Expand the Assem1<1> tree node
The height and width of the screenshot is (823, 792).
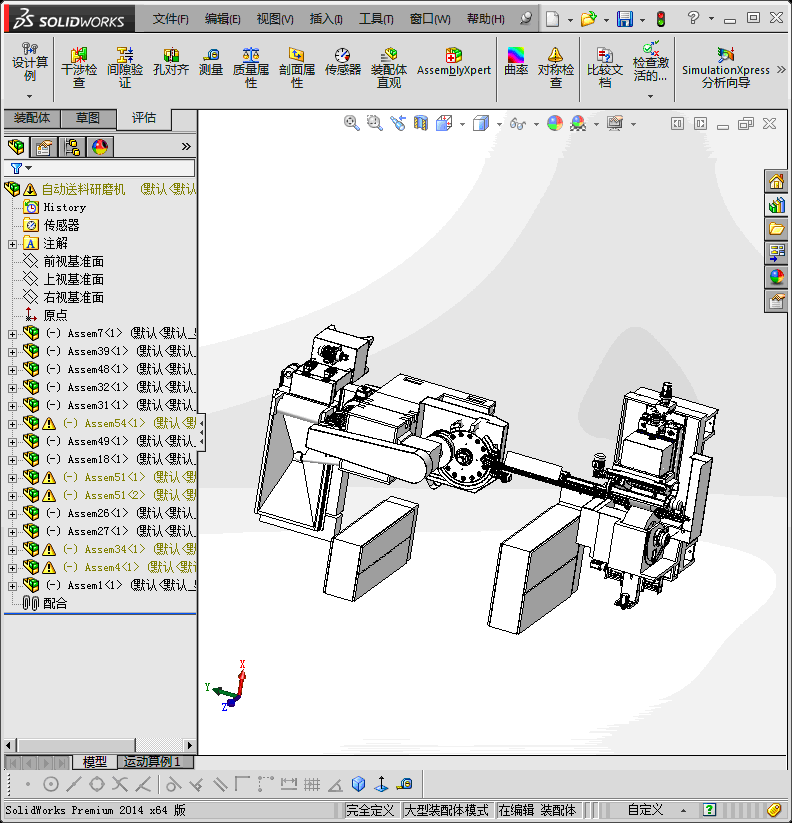[13, 586]
